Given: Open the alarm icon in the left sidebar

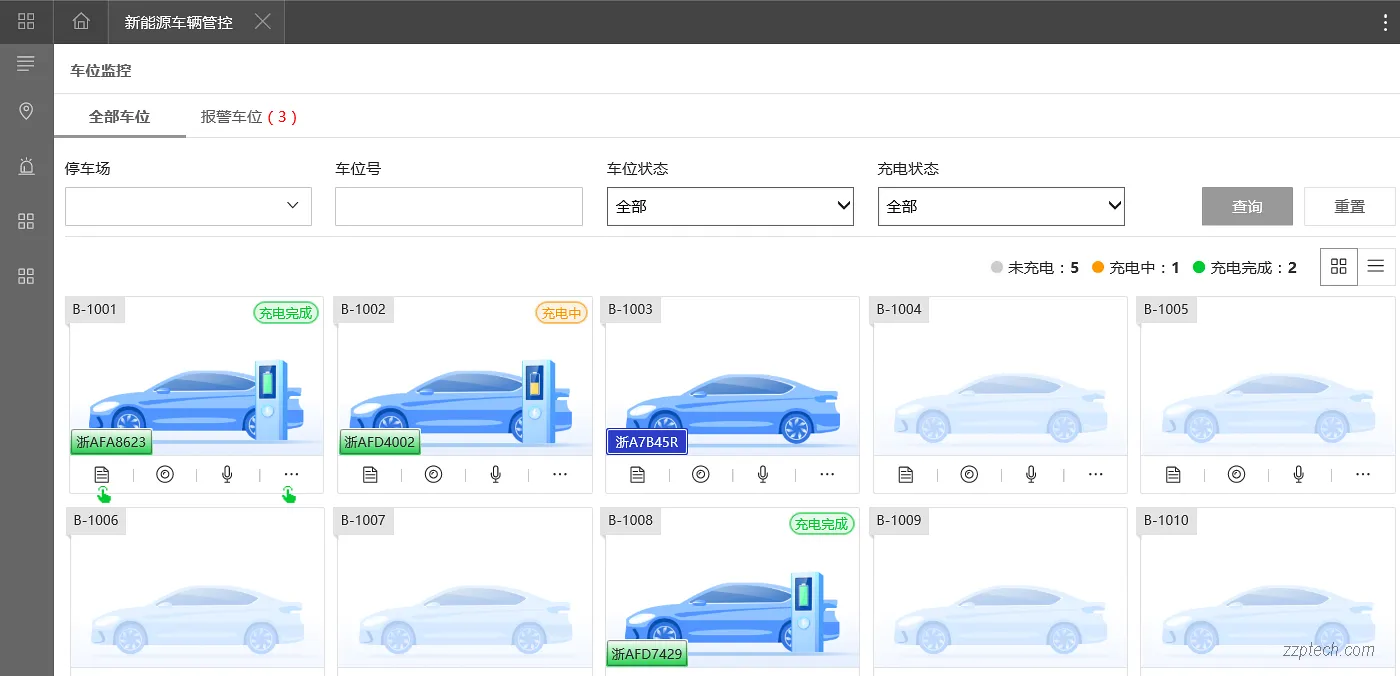Looking at the screenshot, I should (26, 166).
